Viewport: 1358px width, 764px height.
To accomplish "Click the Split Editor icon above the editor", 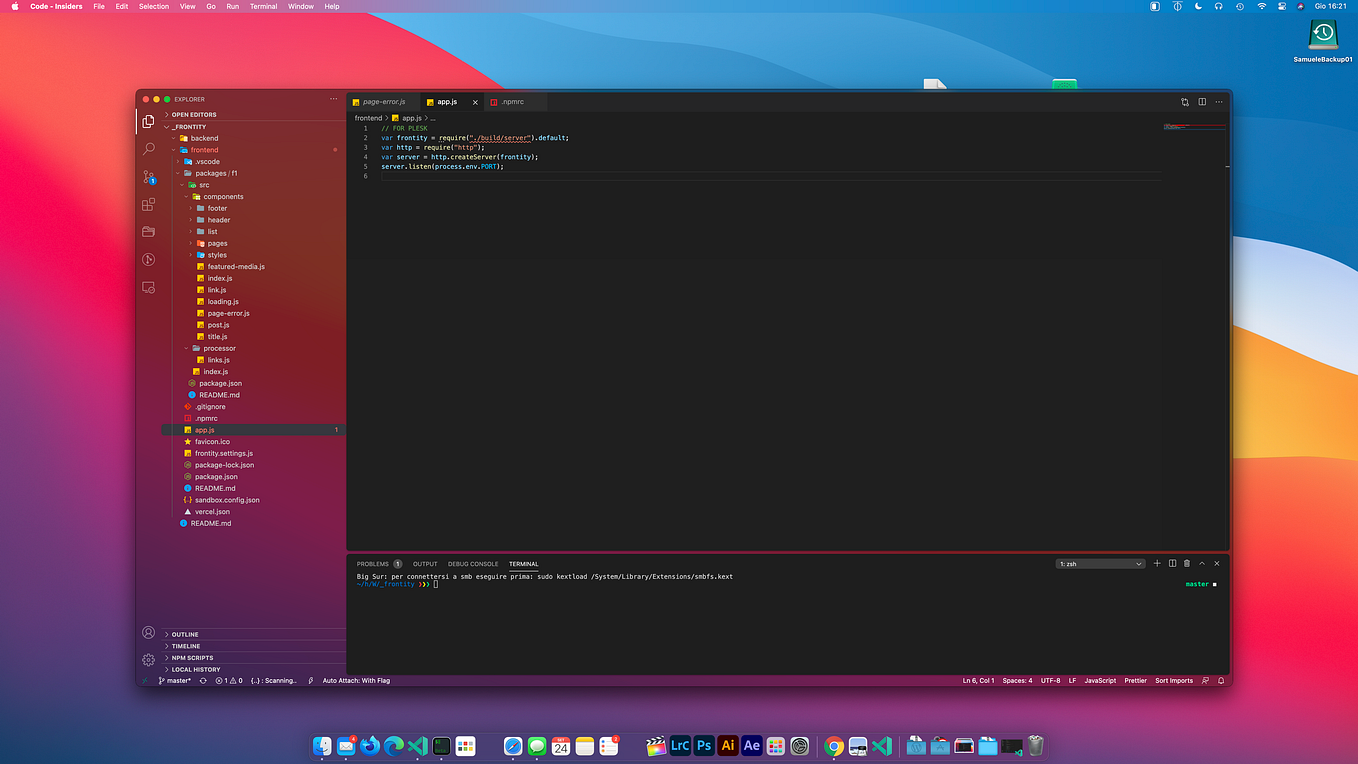I will tap(1201, 101).
